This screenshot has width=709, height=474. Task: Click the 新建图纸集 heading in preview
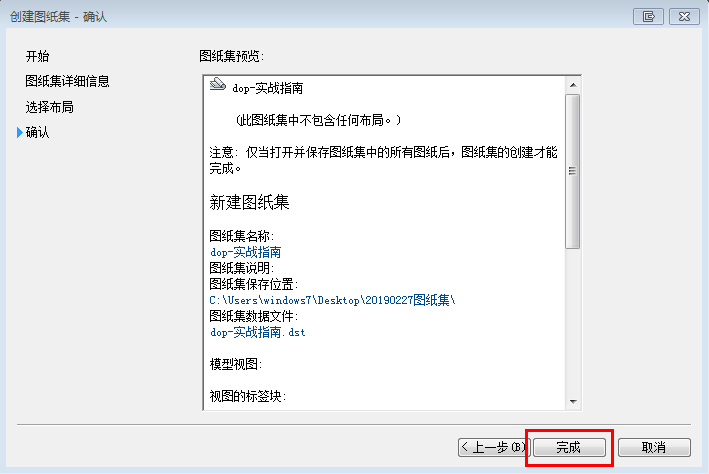[x=250, y=203]
